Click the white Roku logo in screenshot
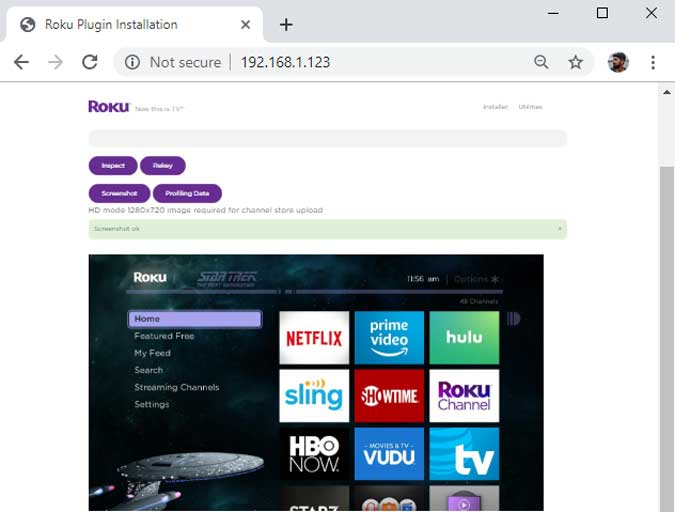Image resolution: width=675 pixels, height=512 pixels. point(150,277)
